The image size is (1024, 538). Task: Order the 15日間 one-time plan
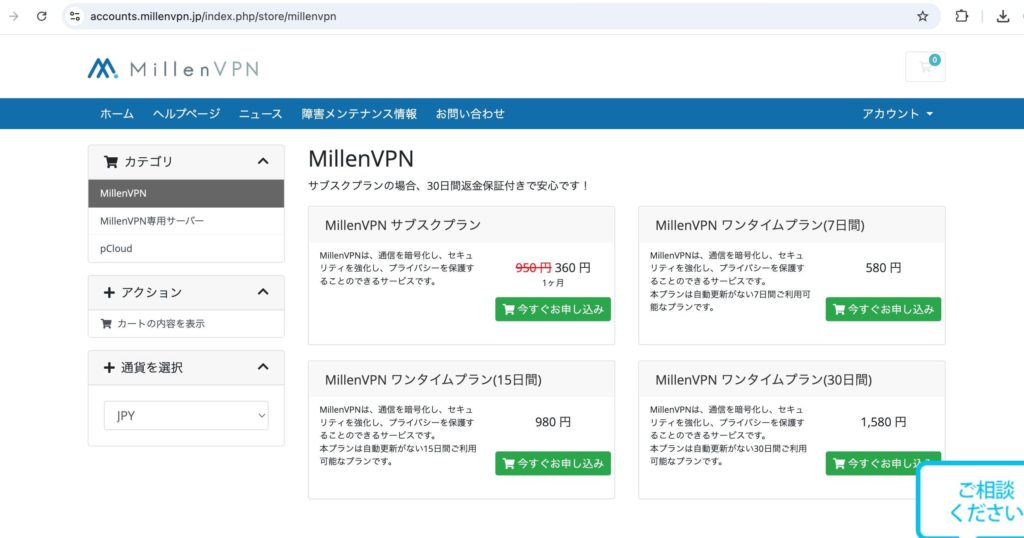pos(553,464)
